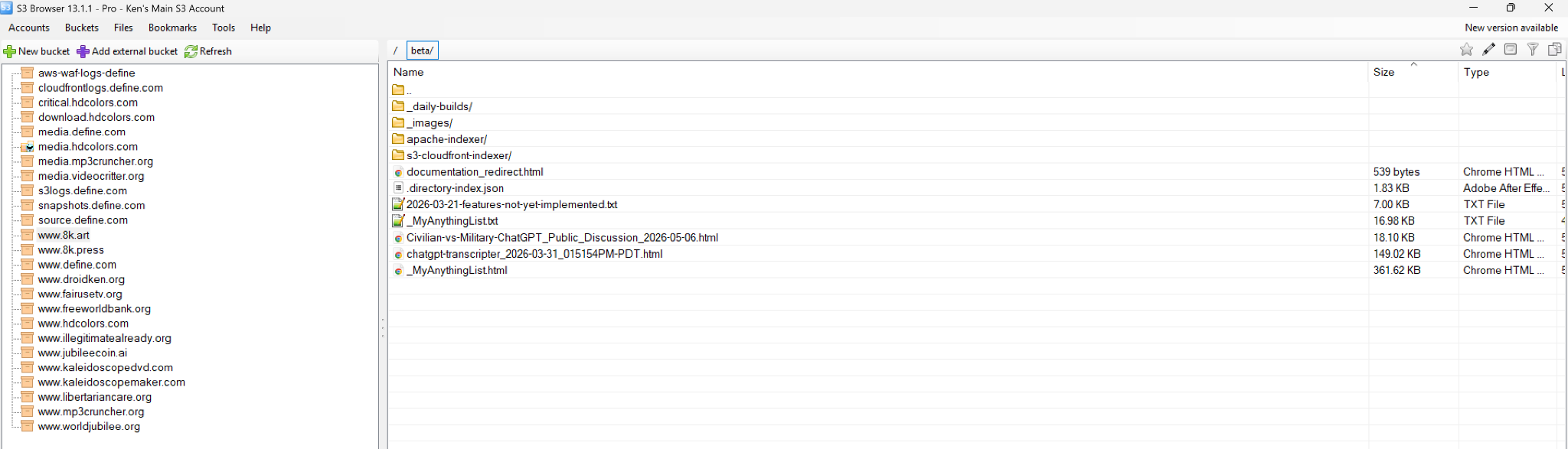
Task: Click file icon of .directory-index.json
Action: coord(398,188)
